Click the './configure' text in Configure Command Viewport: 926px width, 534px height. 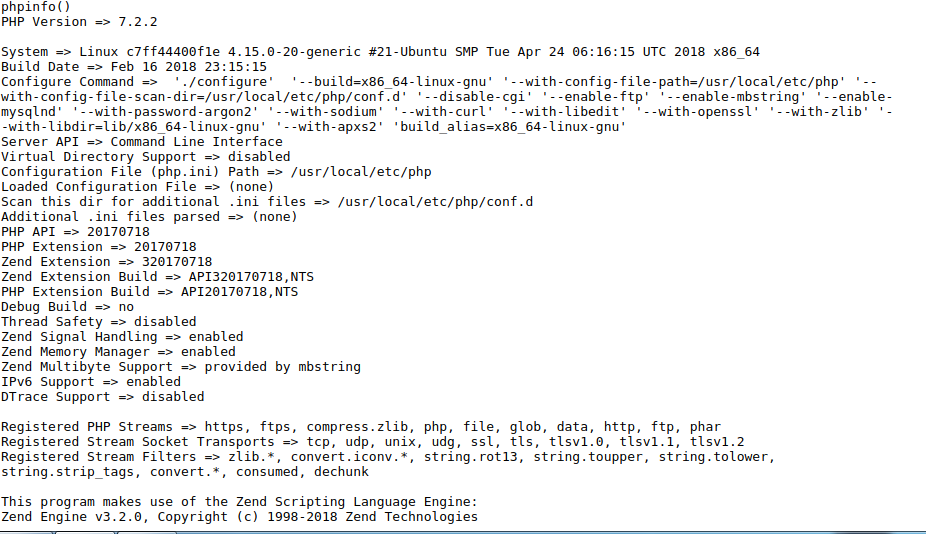(224, 82)
